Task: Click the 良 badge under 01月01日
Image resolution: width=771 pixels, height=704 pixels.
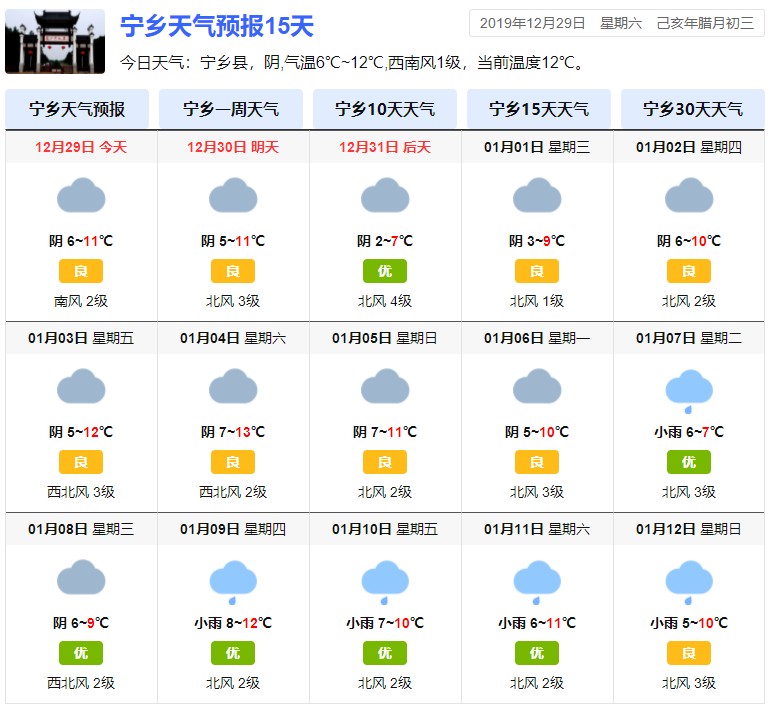Action: click(x=537, y=271)
